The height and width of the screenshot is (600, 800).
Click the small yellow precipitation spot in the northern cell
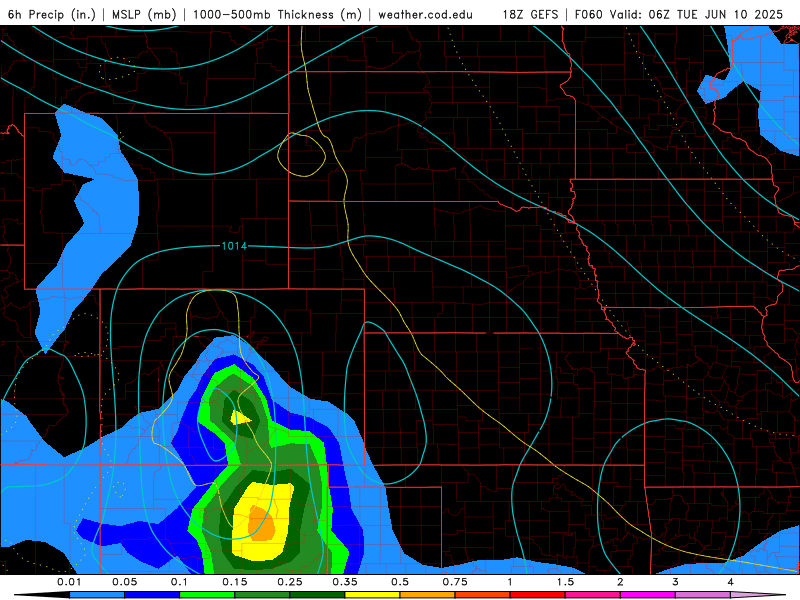click(x=240, y=418)
